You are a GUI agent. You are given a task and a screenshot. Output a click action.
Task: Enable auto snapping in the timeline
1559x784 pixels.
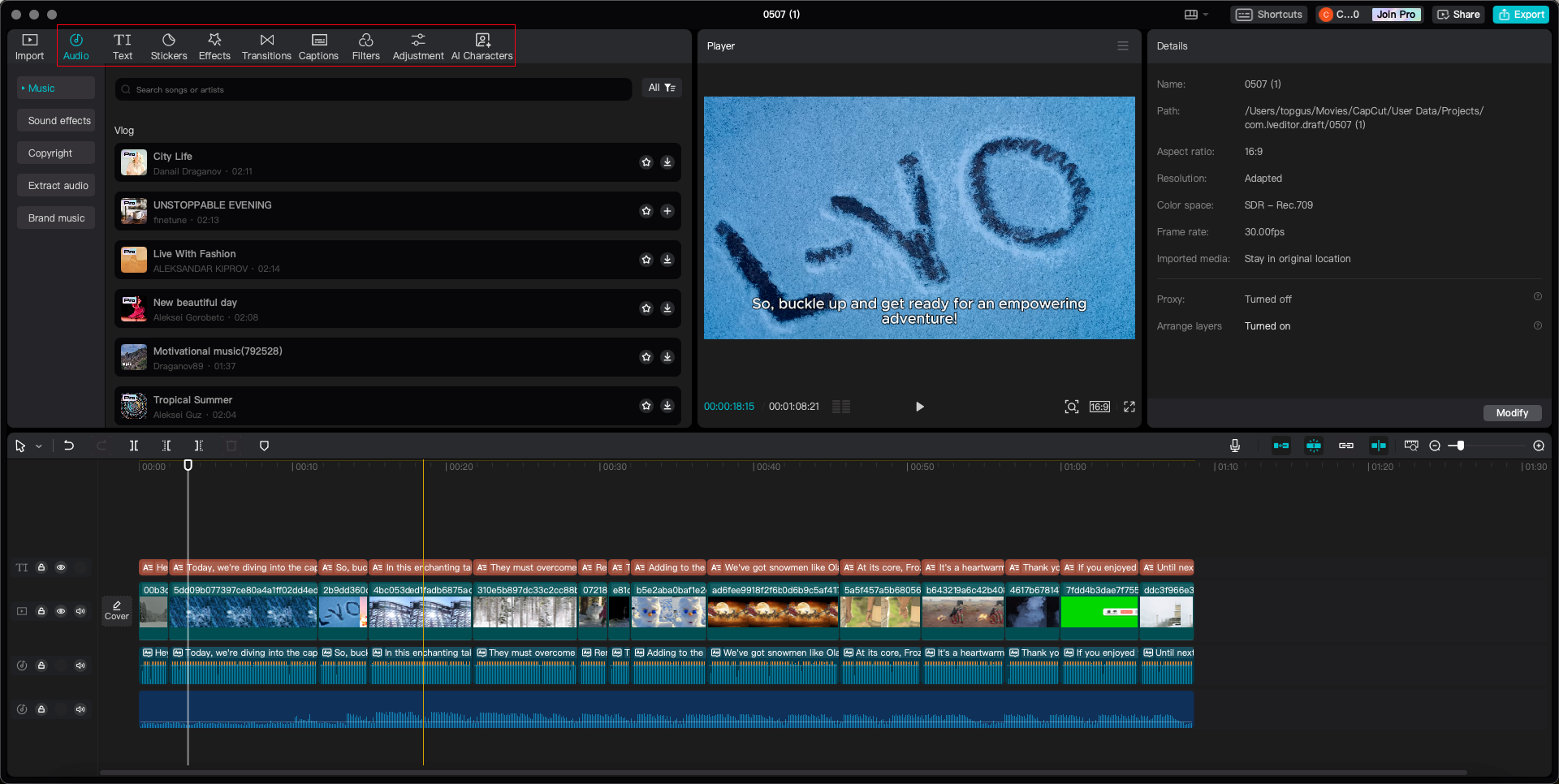1313,446
